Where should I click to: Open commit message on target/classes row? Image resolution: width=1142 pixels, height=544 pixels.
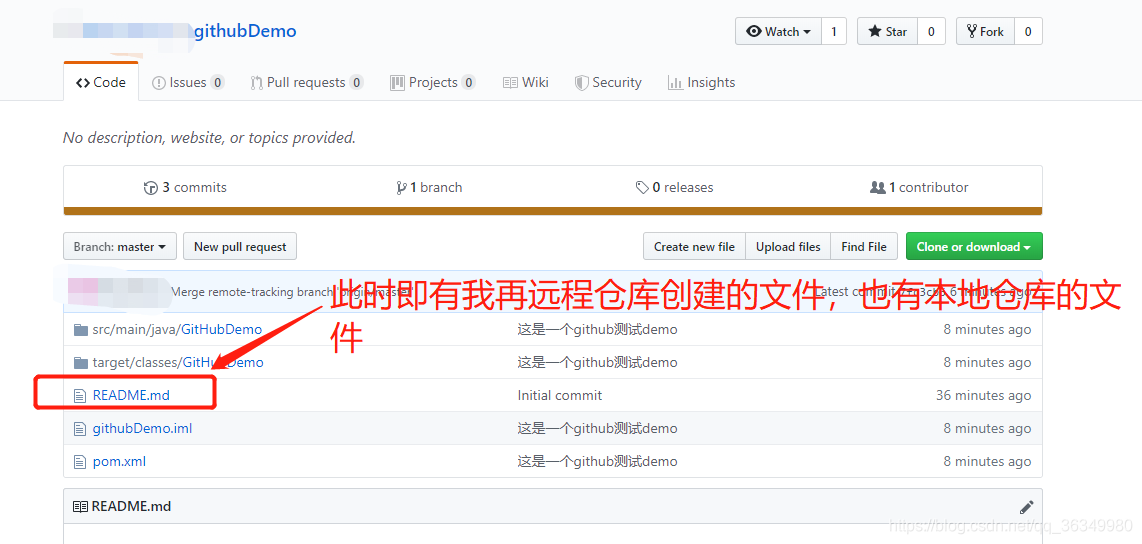[x=597, y=362]
